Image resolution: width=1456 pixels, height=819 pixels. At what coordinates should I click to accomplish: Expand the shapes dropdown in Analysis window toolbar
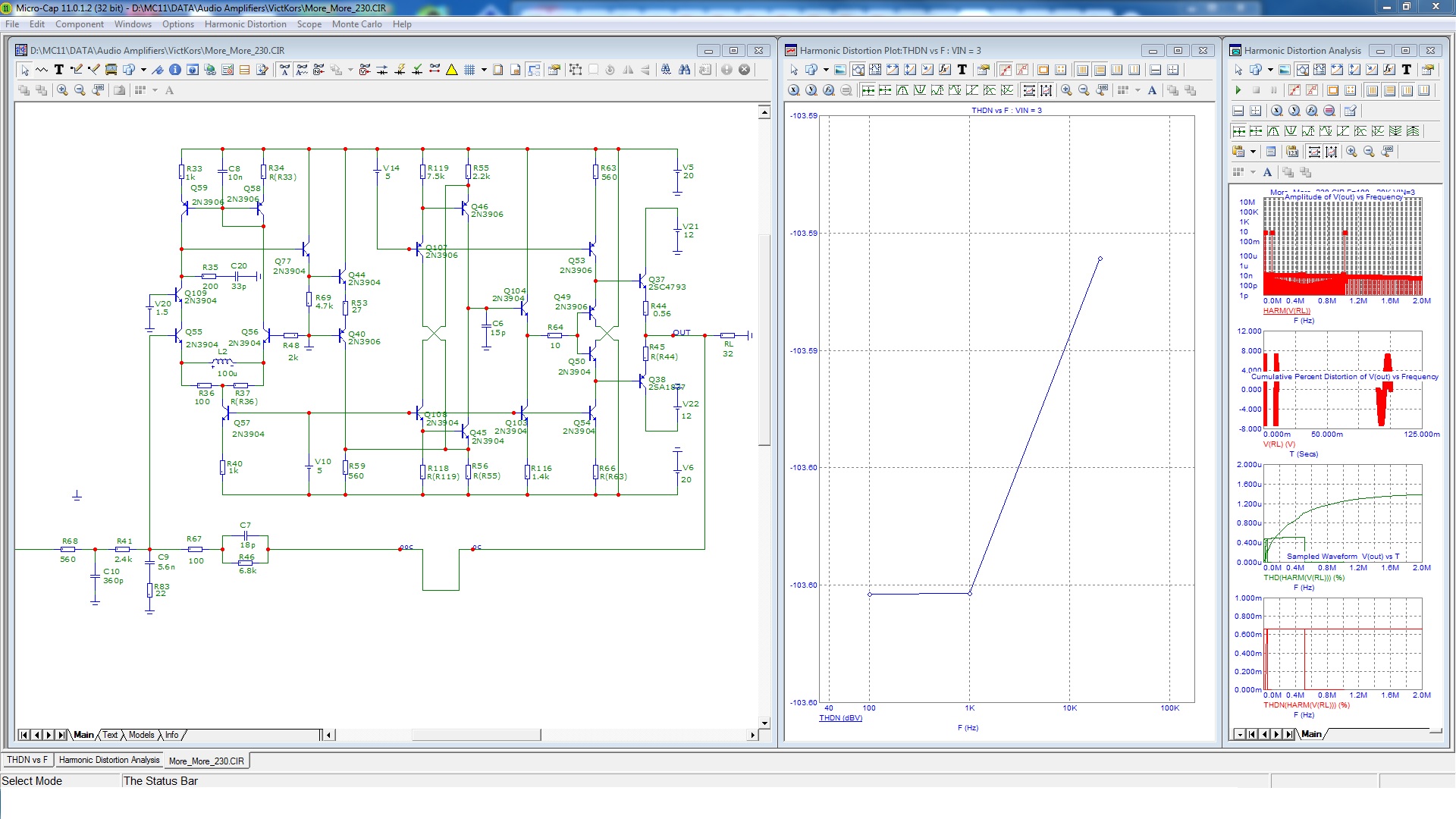coord(1270,70)
